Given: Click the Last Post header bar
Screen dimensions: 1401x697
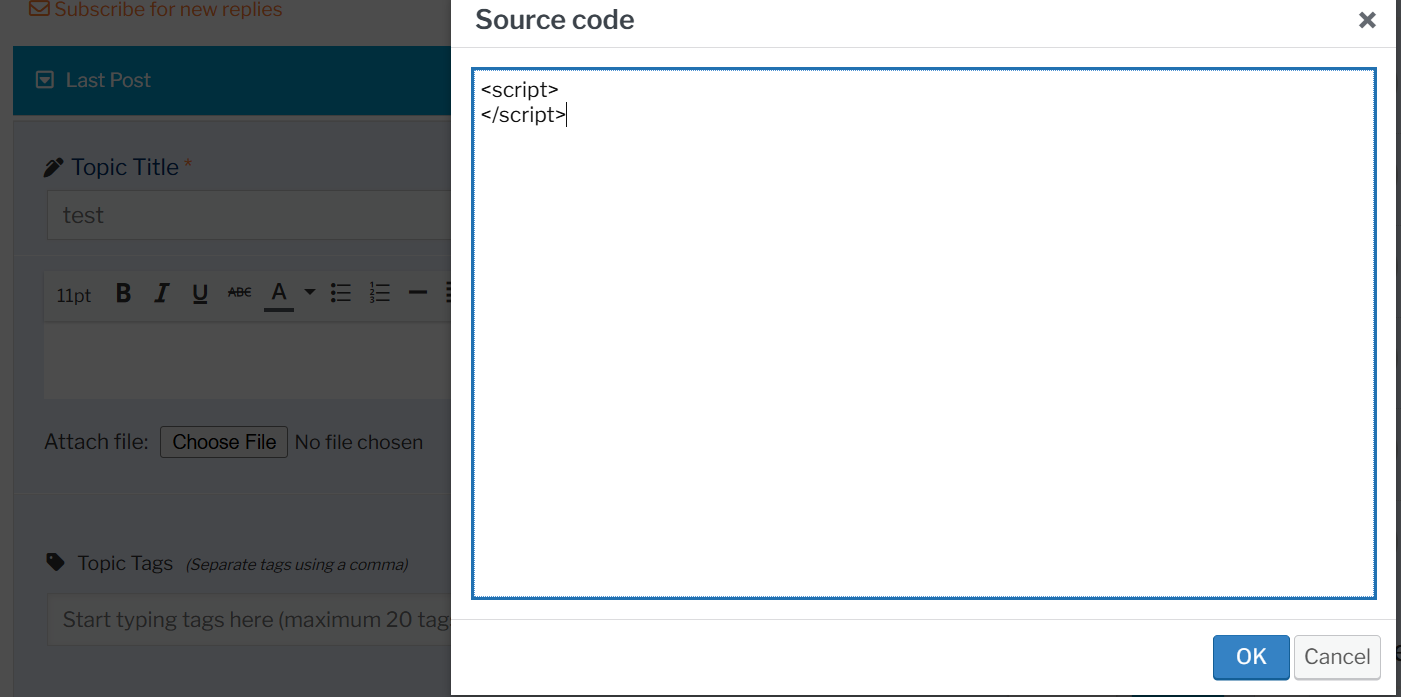Looking at the screenshot, I should 232,80.
